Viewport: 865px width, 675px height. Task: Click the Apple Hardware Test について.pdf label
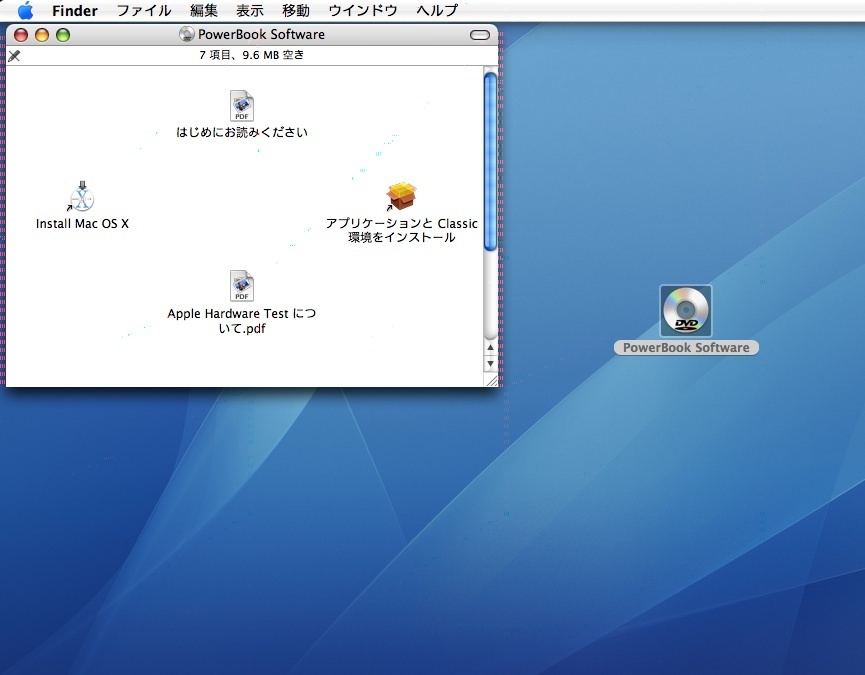[x=242, y=321]
